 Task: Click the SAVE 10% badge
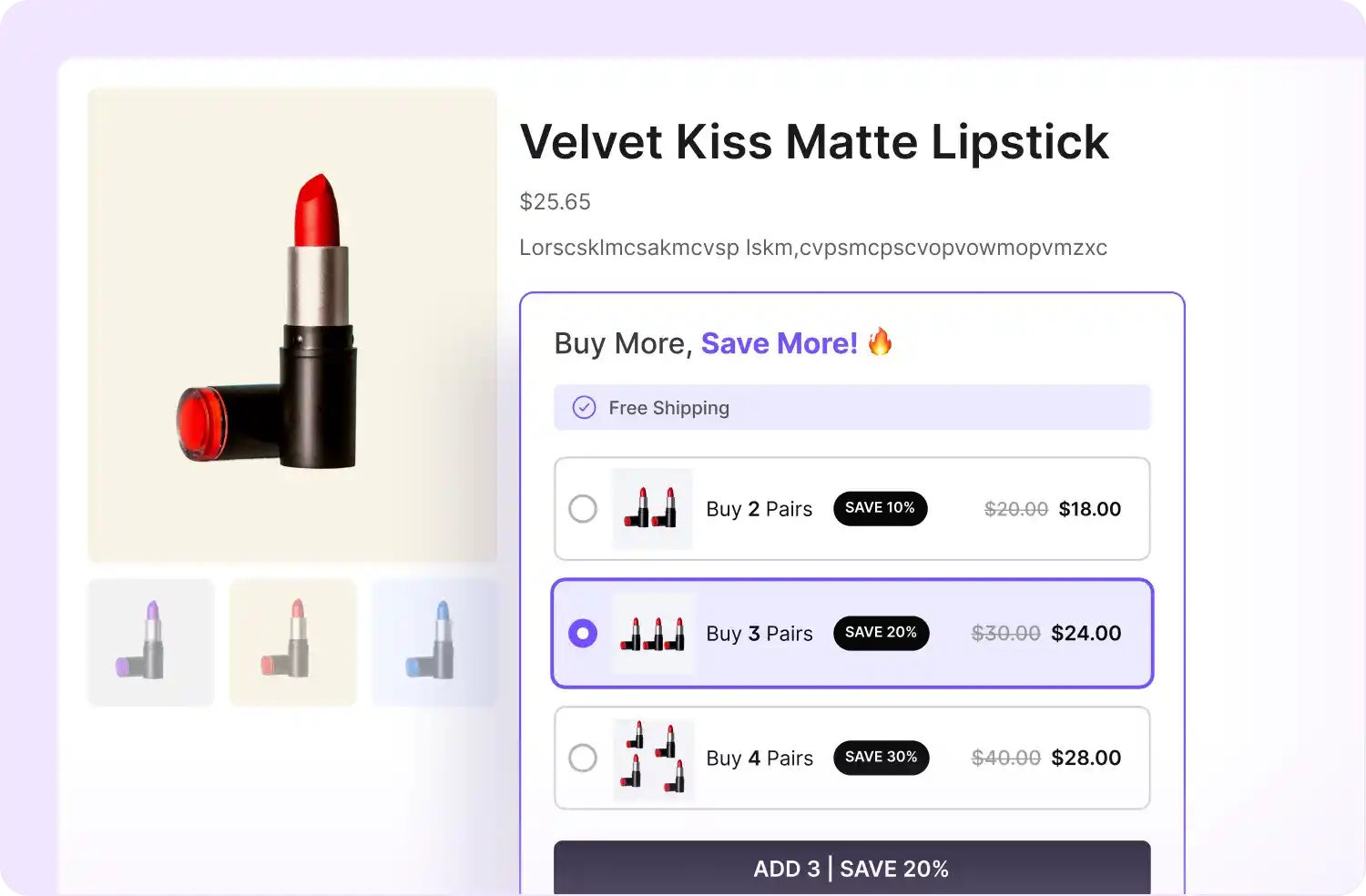(880, 508)
